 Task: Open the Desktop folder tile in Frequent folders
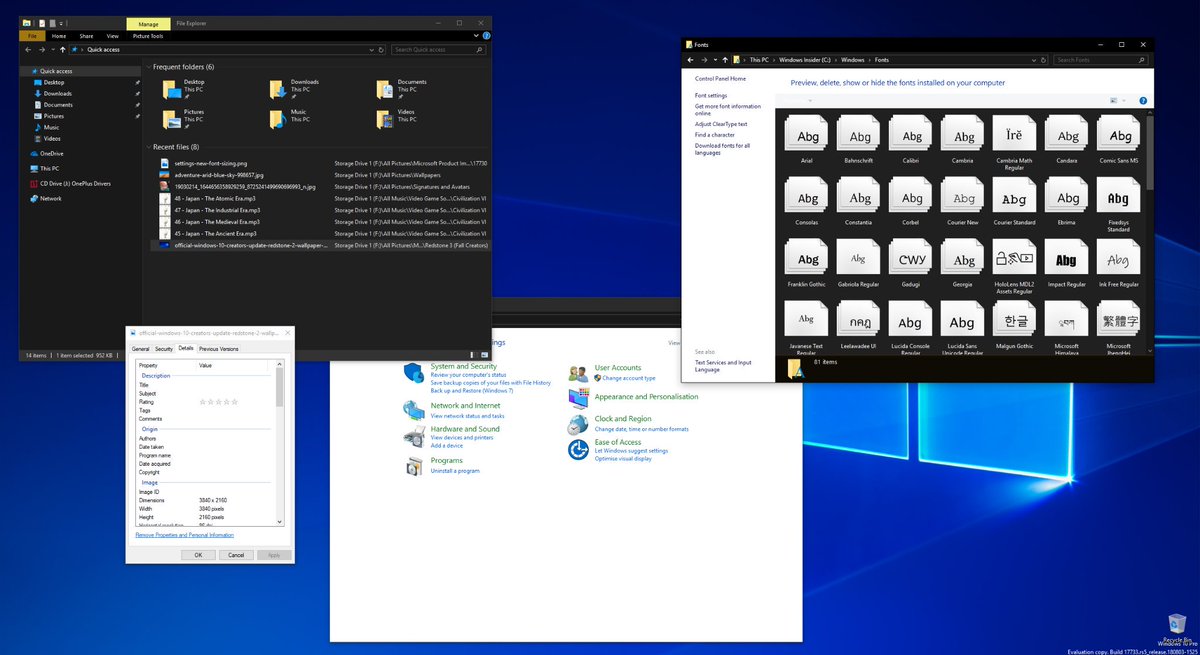[185, 89]
